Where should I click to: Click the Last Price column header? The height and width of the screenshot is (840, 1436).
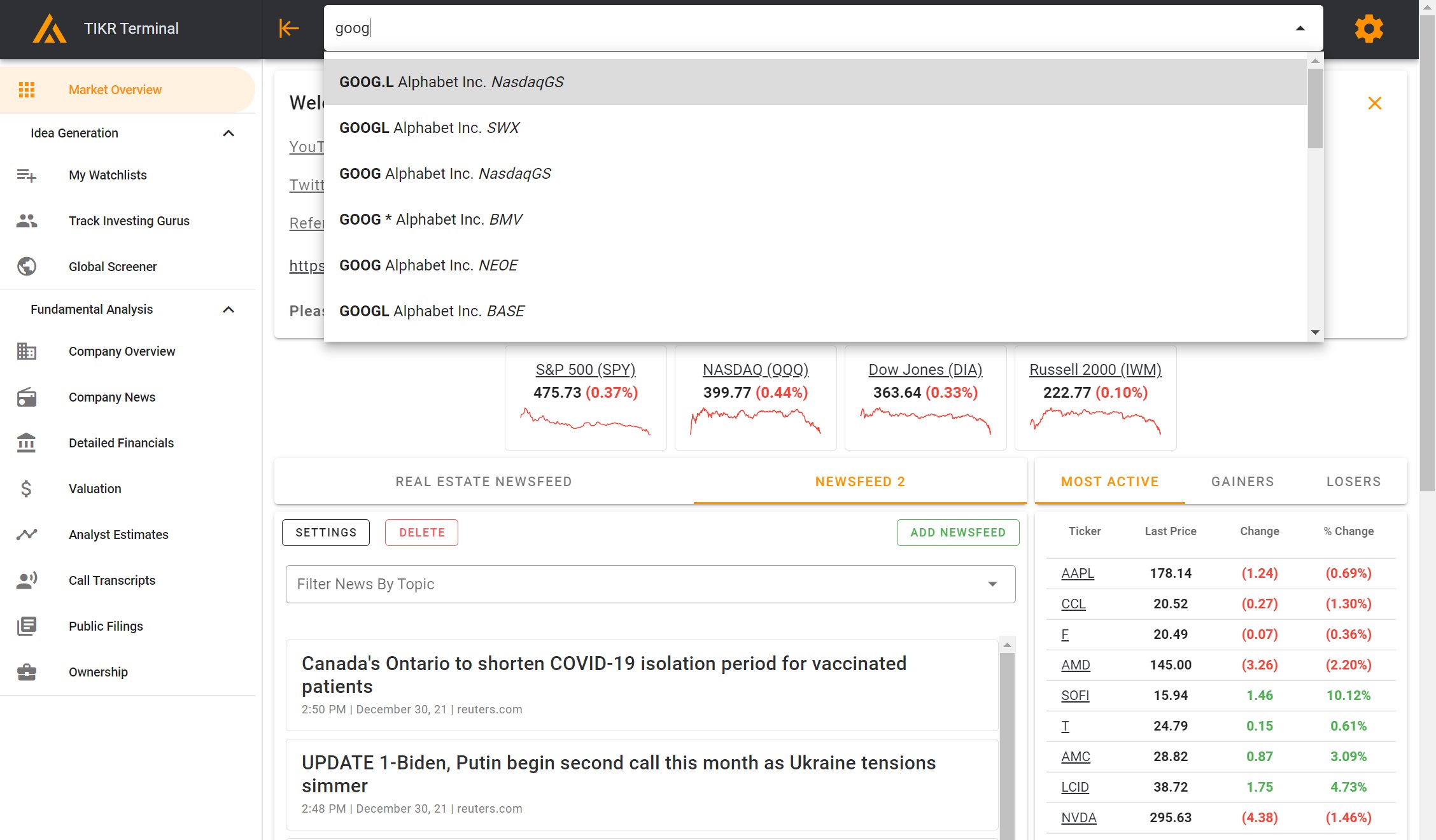[x=1171, y=531]
